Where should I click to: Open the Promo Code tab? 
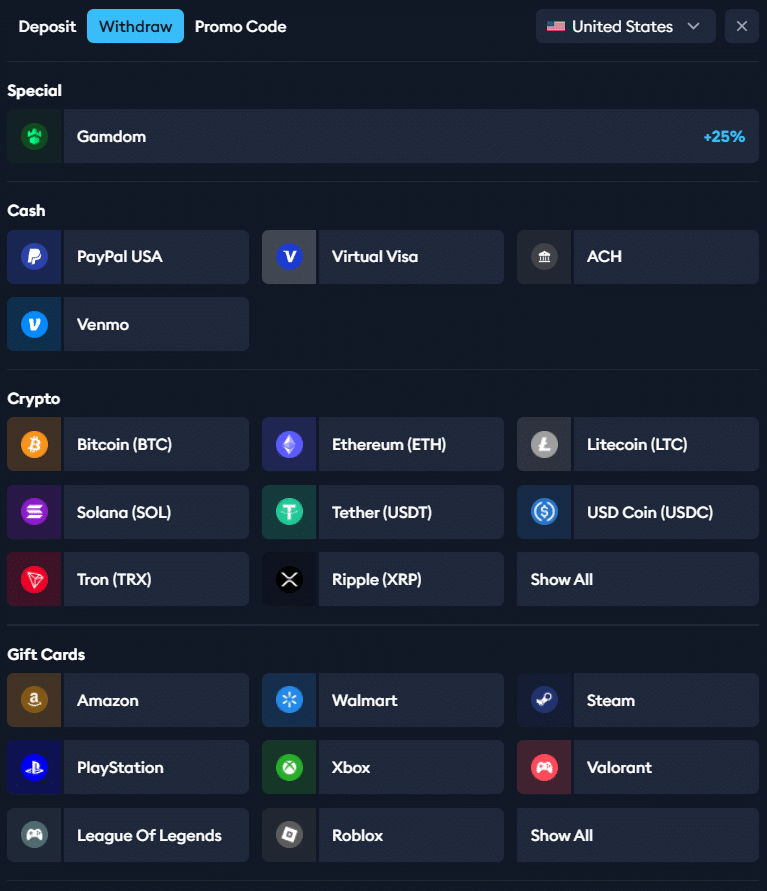point(240,26)
